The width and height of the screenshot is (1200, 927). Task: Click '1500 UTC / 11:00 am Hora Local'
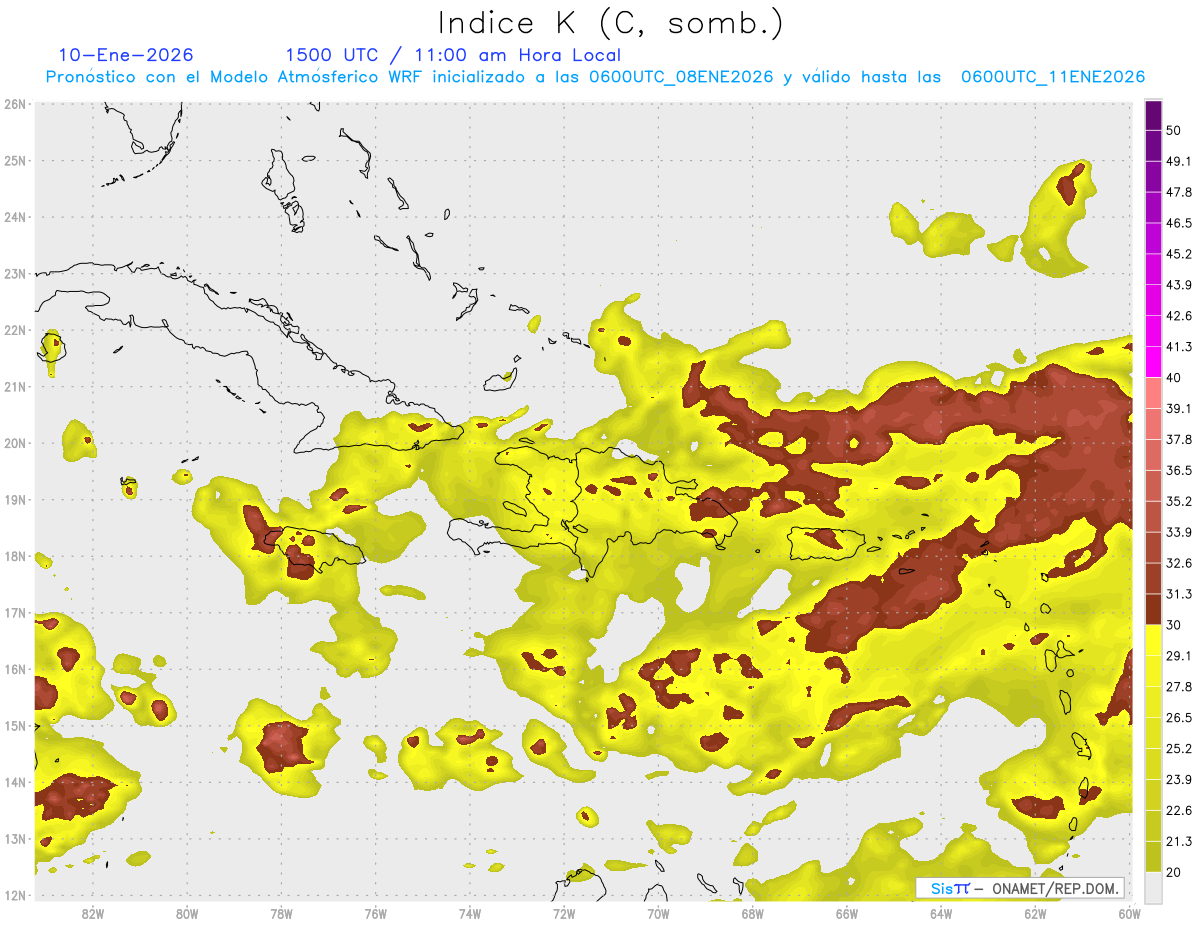pos(453,55)
